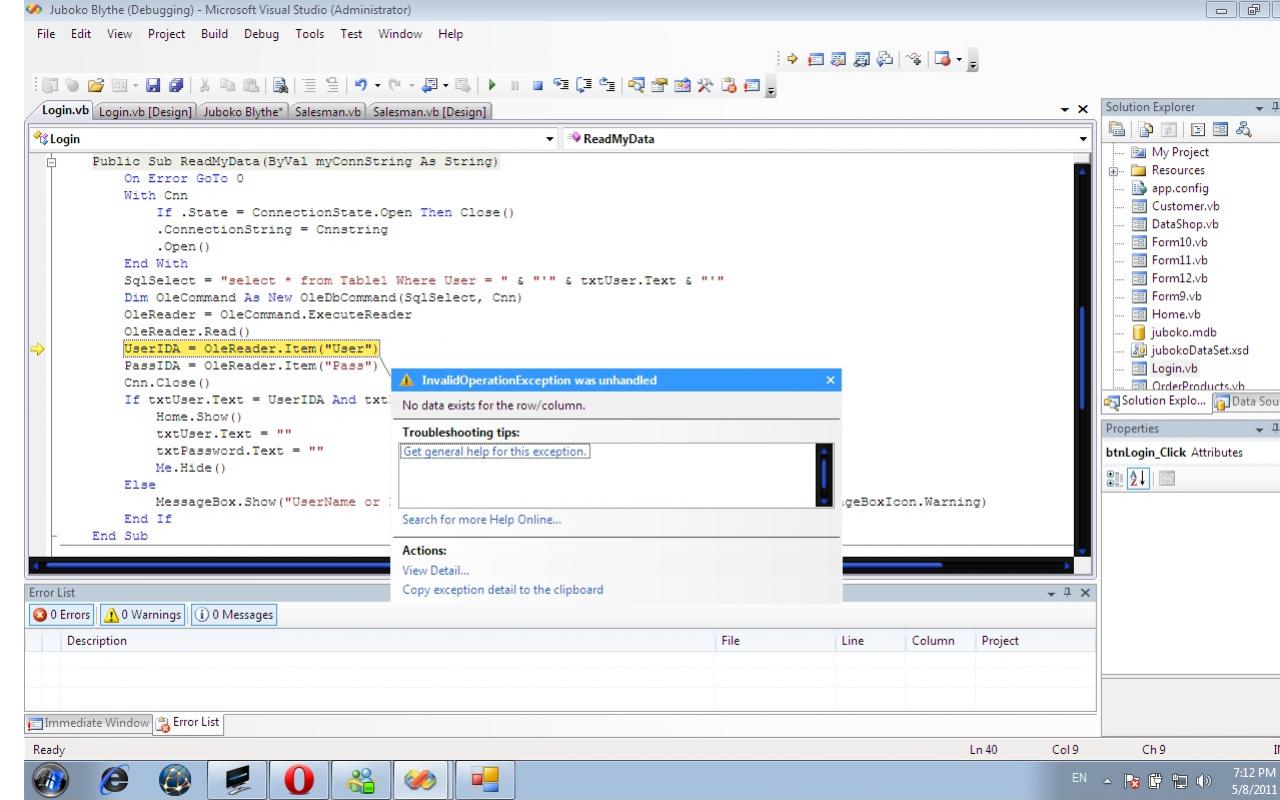Switch to the Salesman.vb tab
Image resolution: width=1280 pixels, height=800 pixels.
328,112
